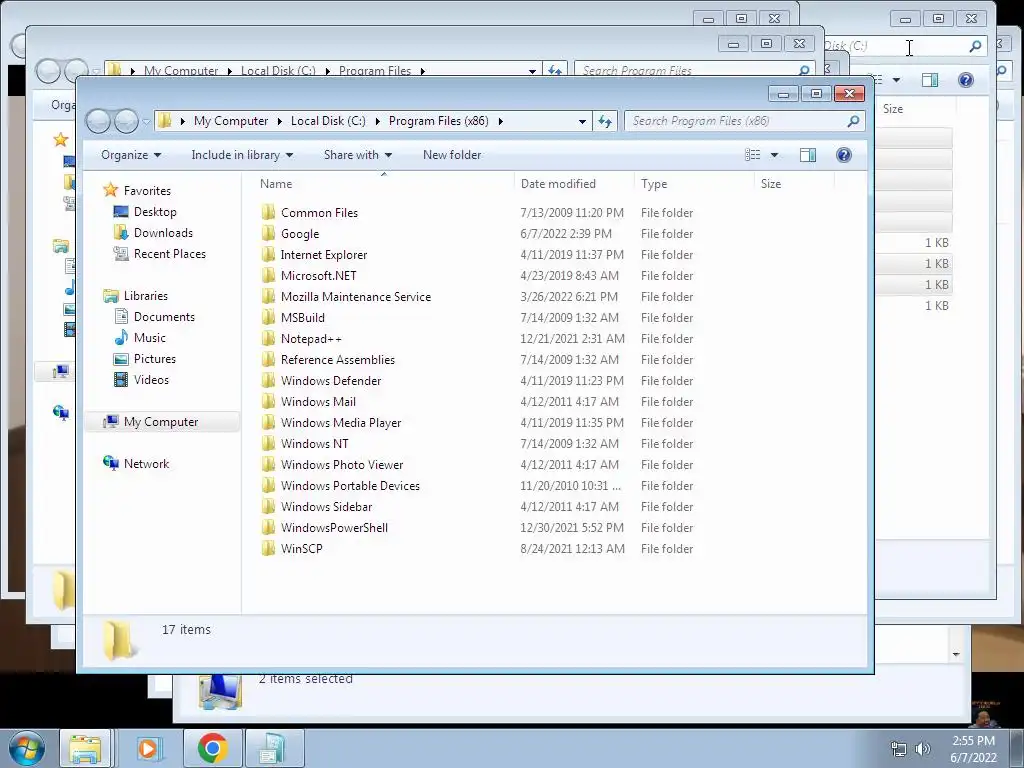Select Libraries in the navigation pane
This screenshot has width=1024, height=768.
146,296
